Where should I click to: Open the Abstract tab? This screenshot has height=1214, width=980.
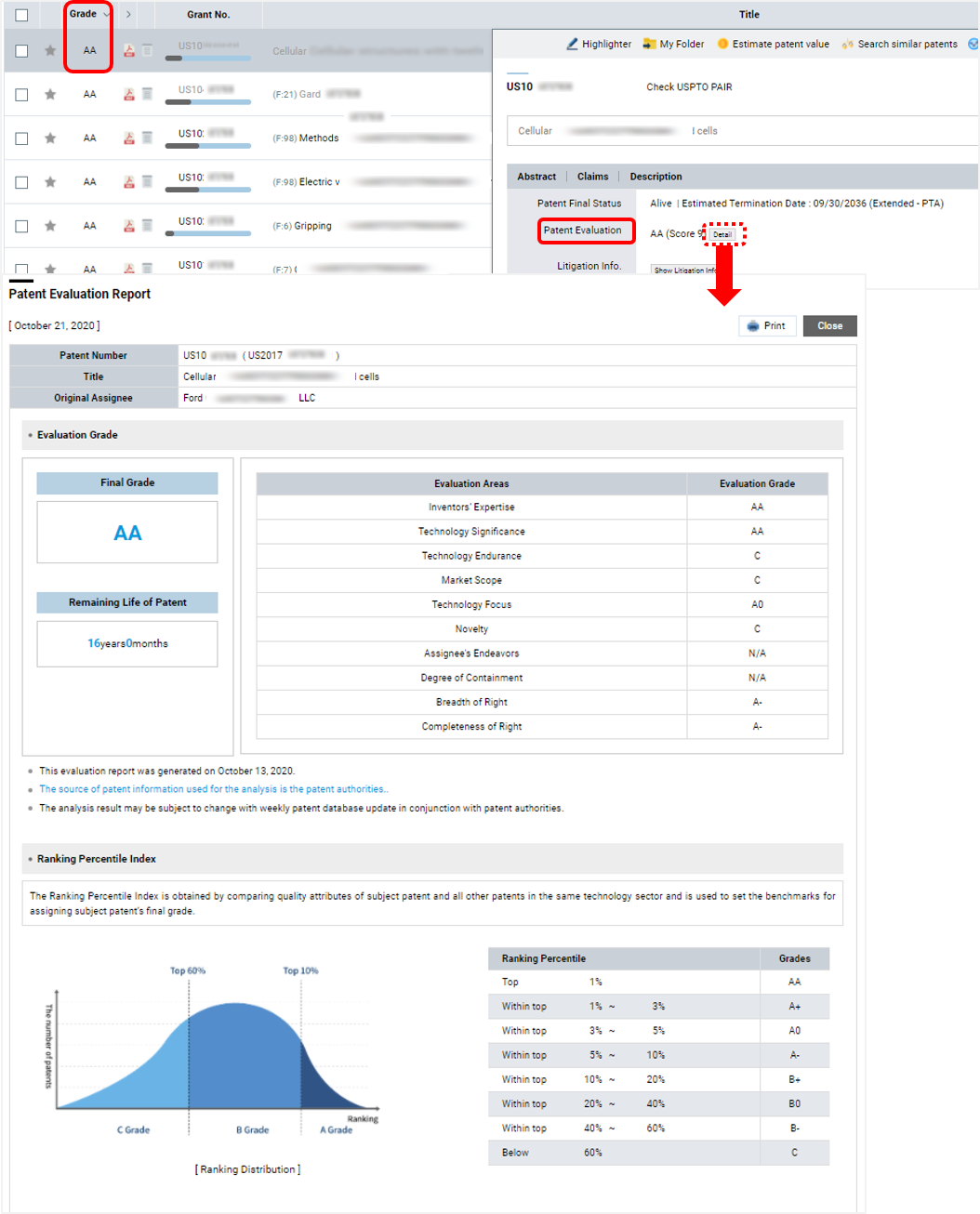[x=536, y=177]
